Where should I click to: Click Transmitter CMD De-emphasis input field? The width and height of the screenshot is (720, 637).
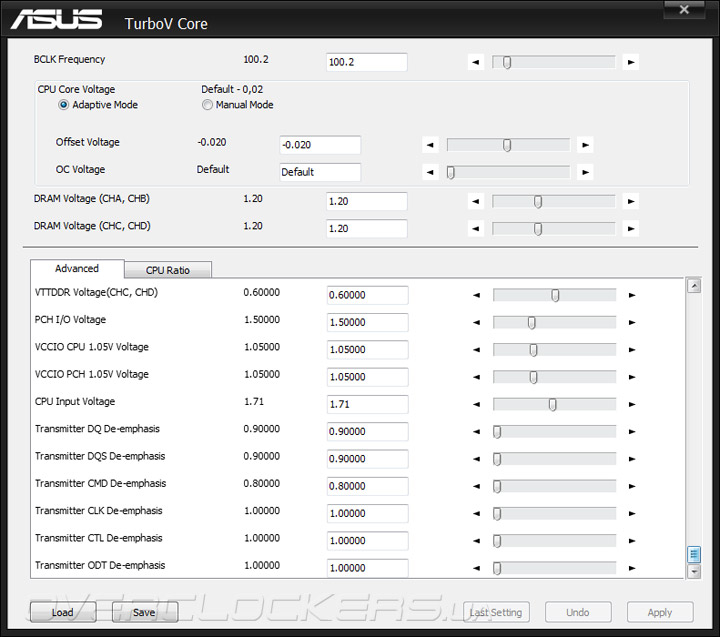(x=367, y=486)
